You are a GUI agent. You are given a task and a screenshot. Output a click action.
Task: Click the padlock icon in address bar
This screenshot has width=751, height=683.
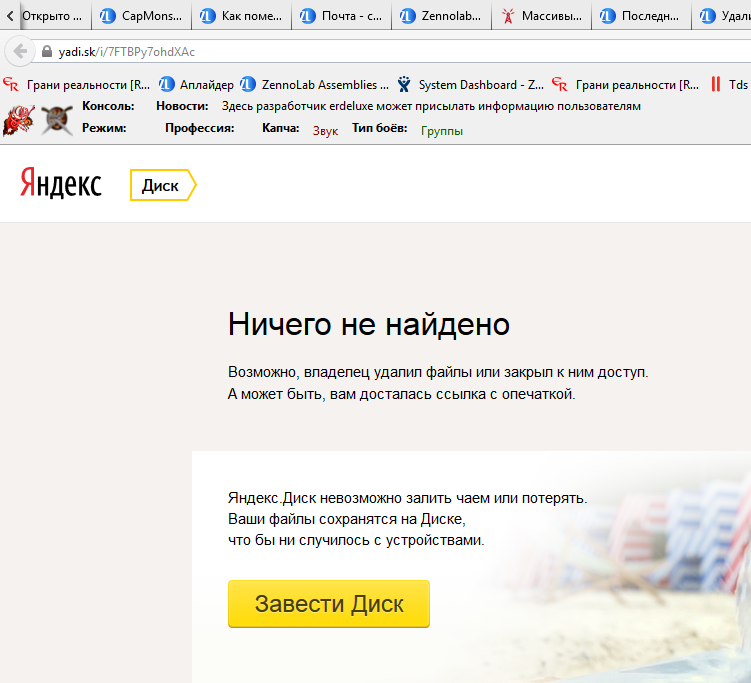[x=46, y=52]
